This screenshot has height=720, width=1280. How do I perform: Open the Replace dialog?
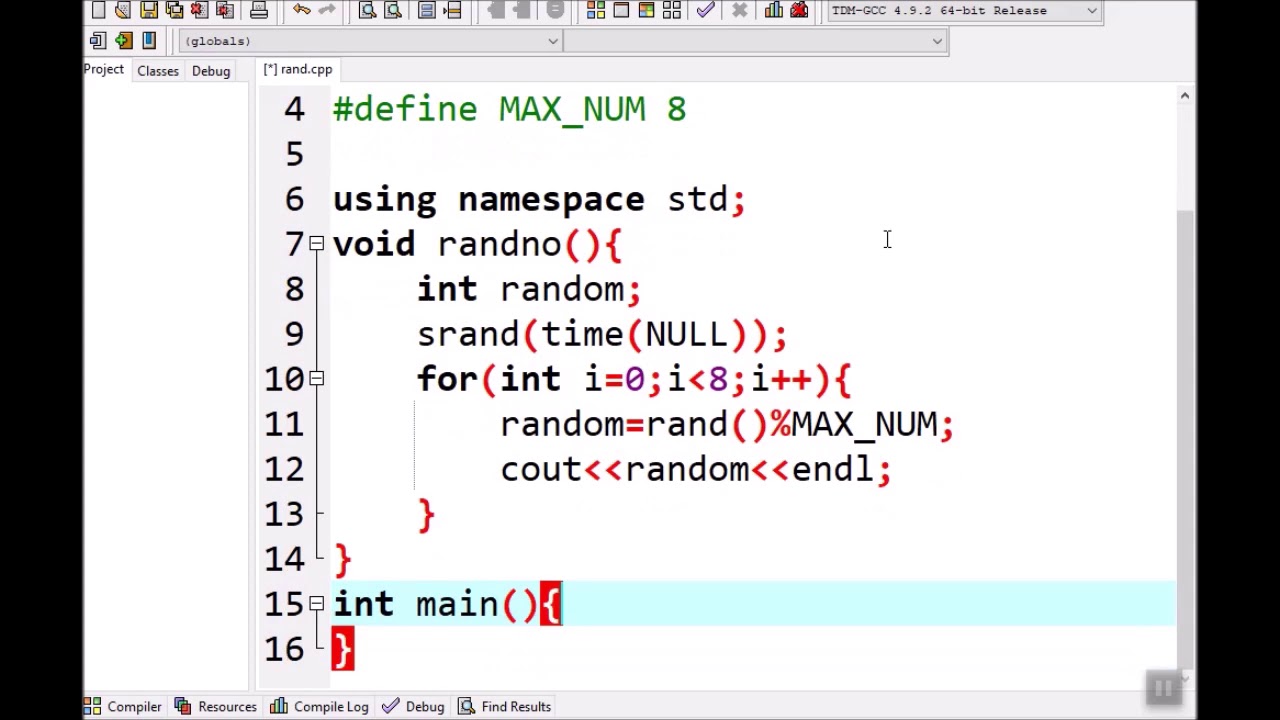(x=393, y=10)
